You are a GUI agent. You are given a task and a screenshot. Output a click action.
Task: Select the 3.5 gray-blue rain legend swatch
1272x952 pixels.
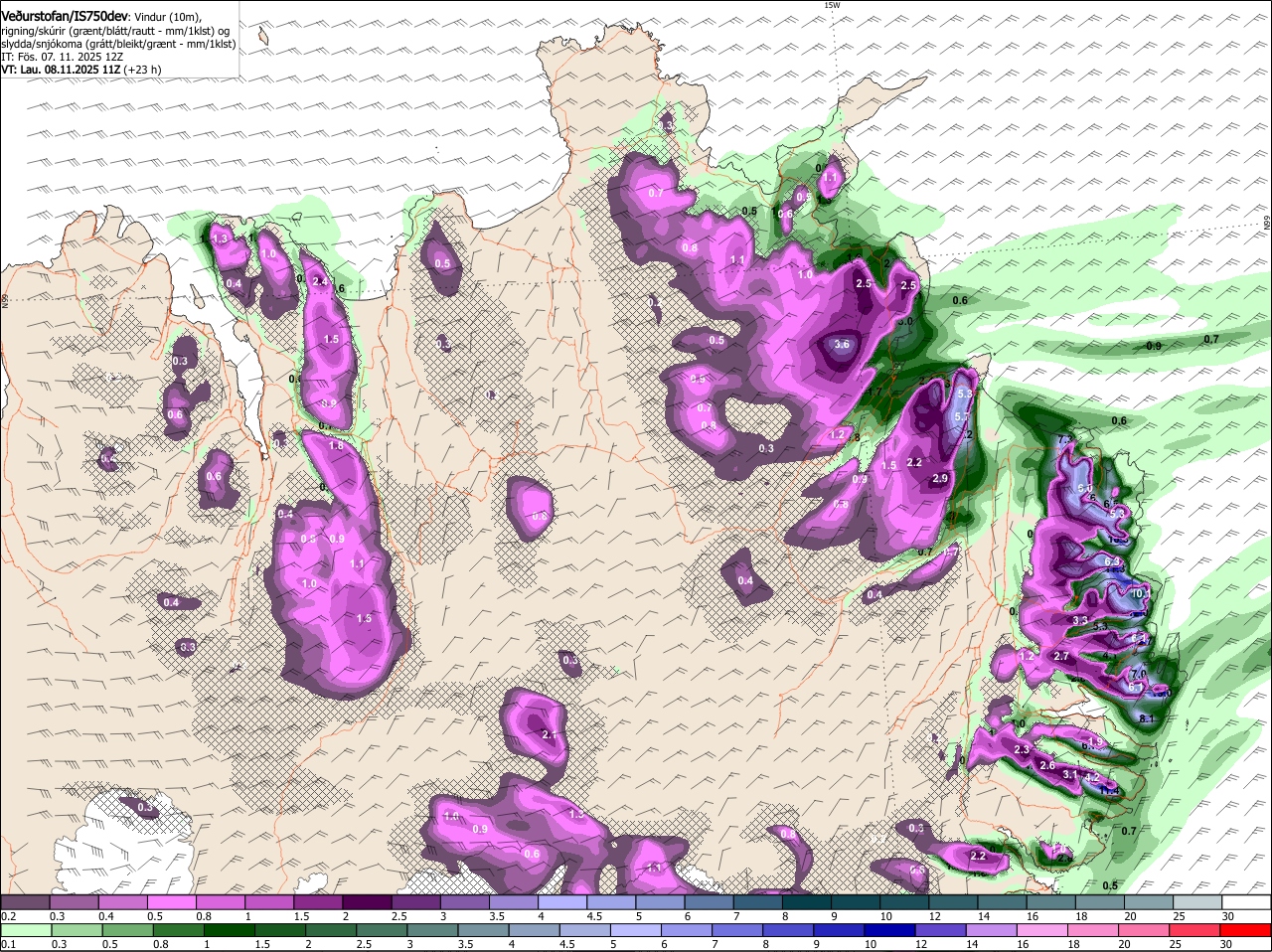tap(483, 930)
